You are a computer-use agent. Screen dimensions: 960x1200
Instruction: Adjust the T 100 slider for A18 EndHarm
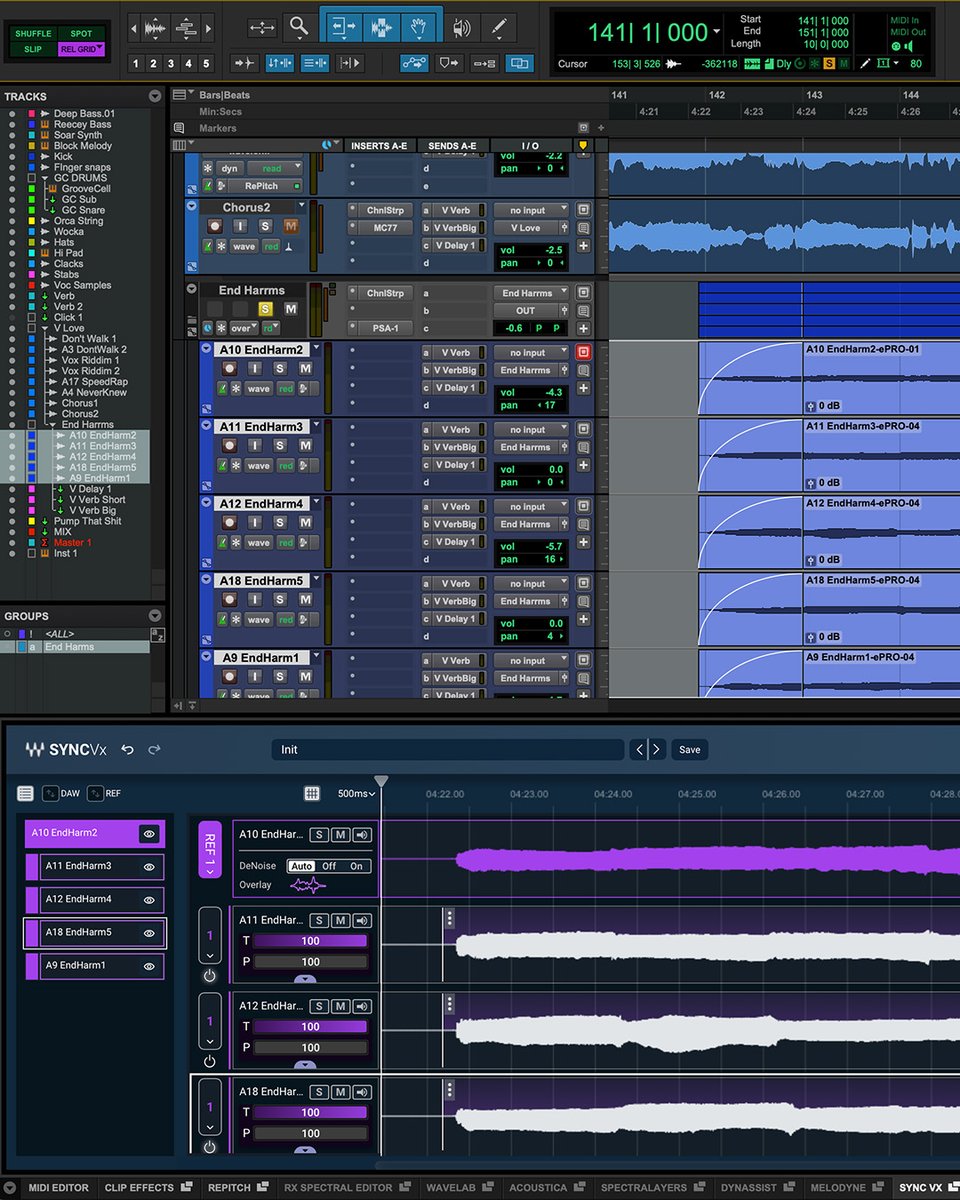coord(310,1112)
